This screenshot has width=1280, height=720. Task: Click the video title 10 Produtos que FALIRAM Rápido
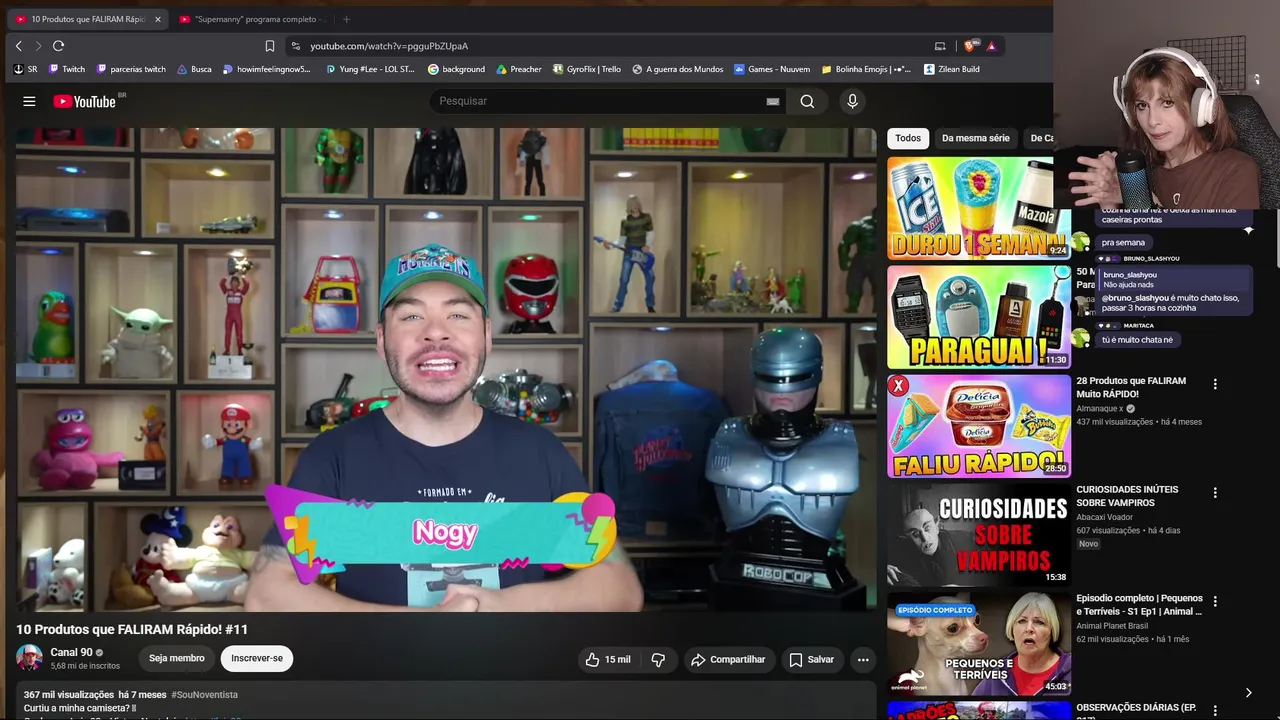point(132,629)
